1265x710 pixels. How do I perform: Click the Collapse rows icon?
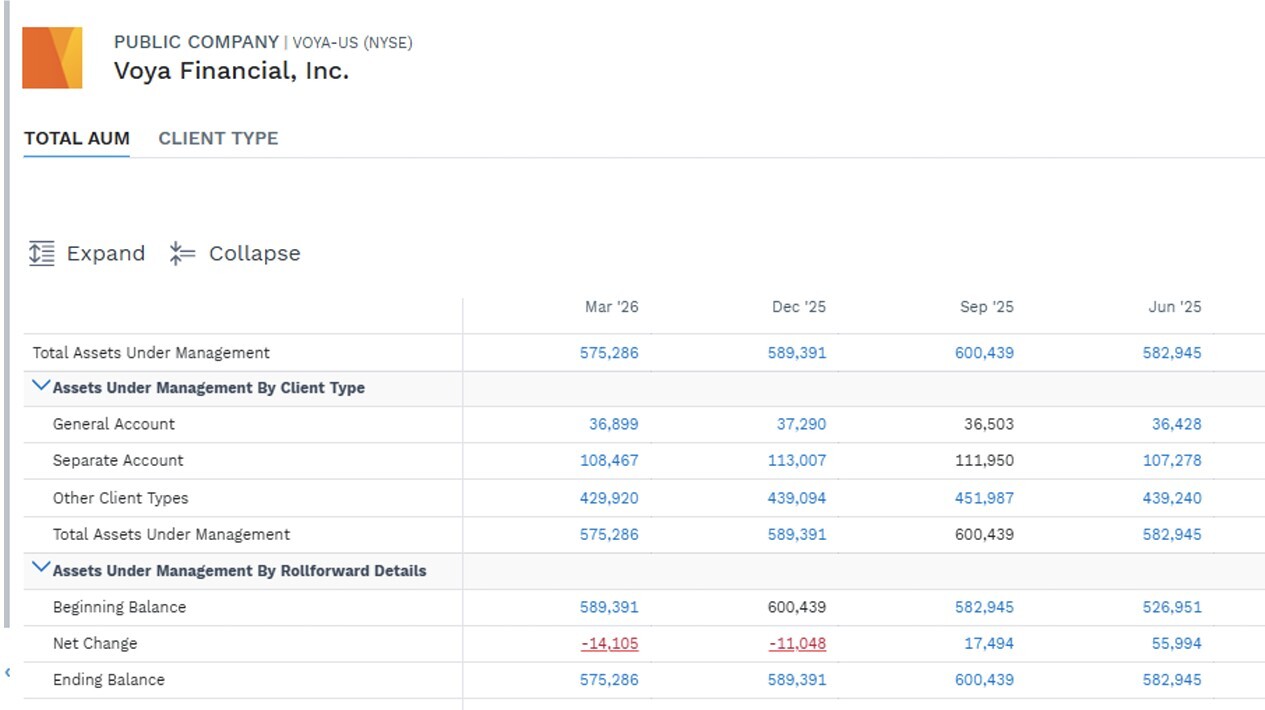(182, 253)
